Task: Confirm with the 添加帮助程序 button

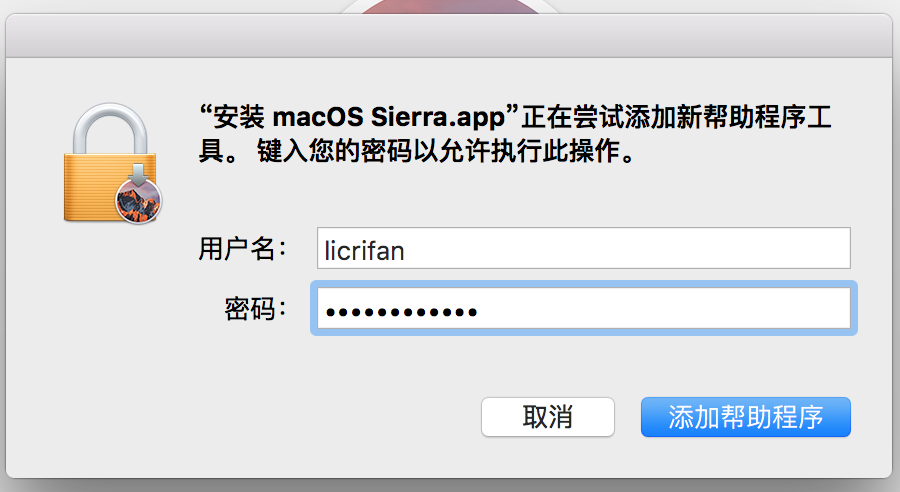Action: point(745,417)
